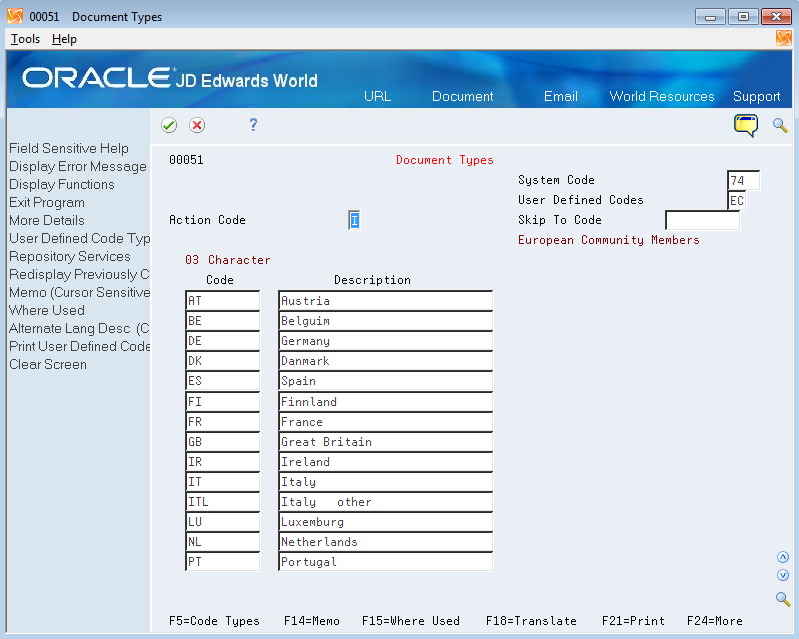
Task: Click the page down arrow icon
Action: (x=783, y=575)
